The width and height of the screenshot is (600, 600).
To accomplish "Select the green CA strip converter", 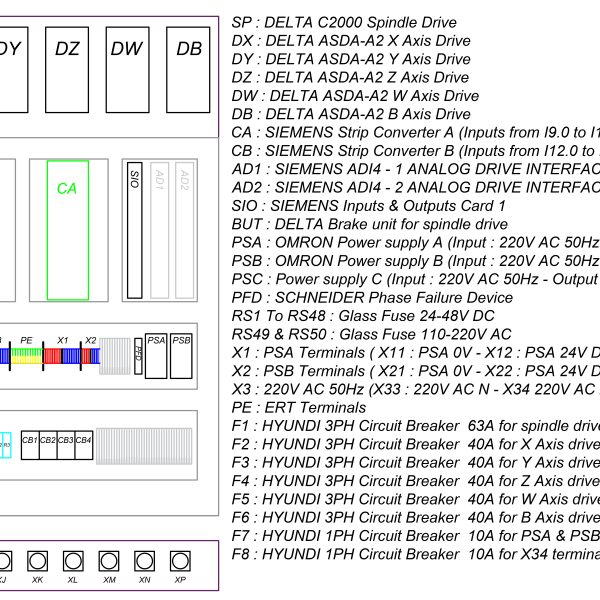I will [67, 230].
